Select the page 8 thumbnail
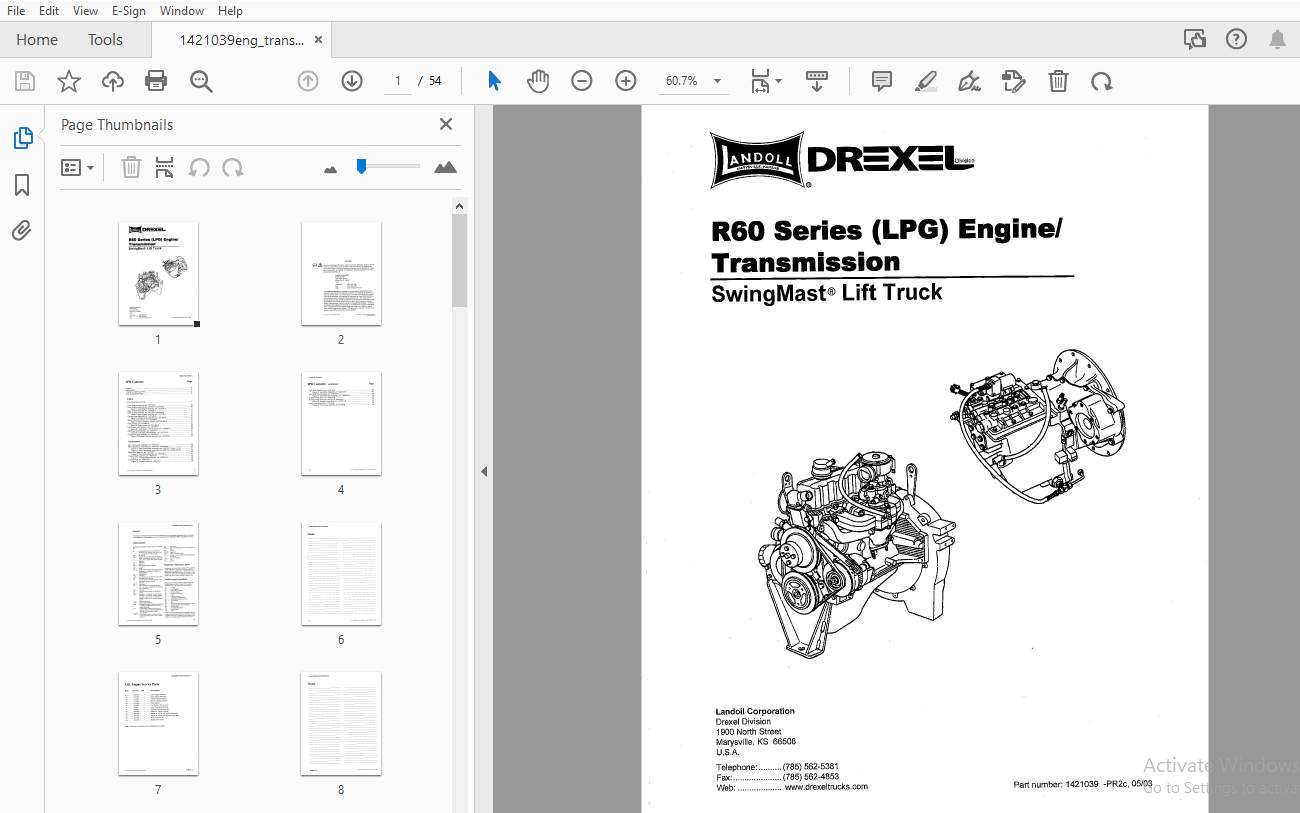Image resolution: width=1300 pixels, height=813 pixels. [x=341, y=723]
